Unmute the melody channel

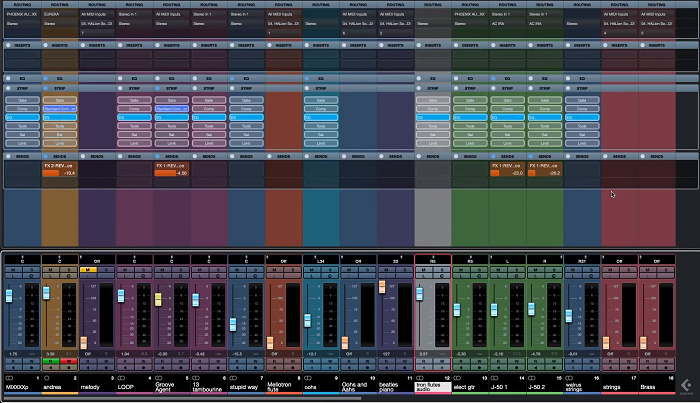[x=88, y=270]
